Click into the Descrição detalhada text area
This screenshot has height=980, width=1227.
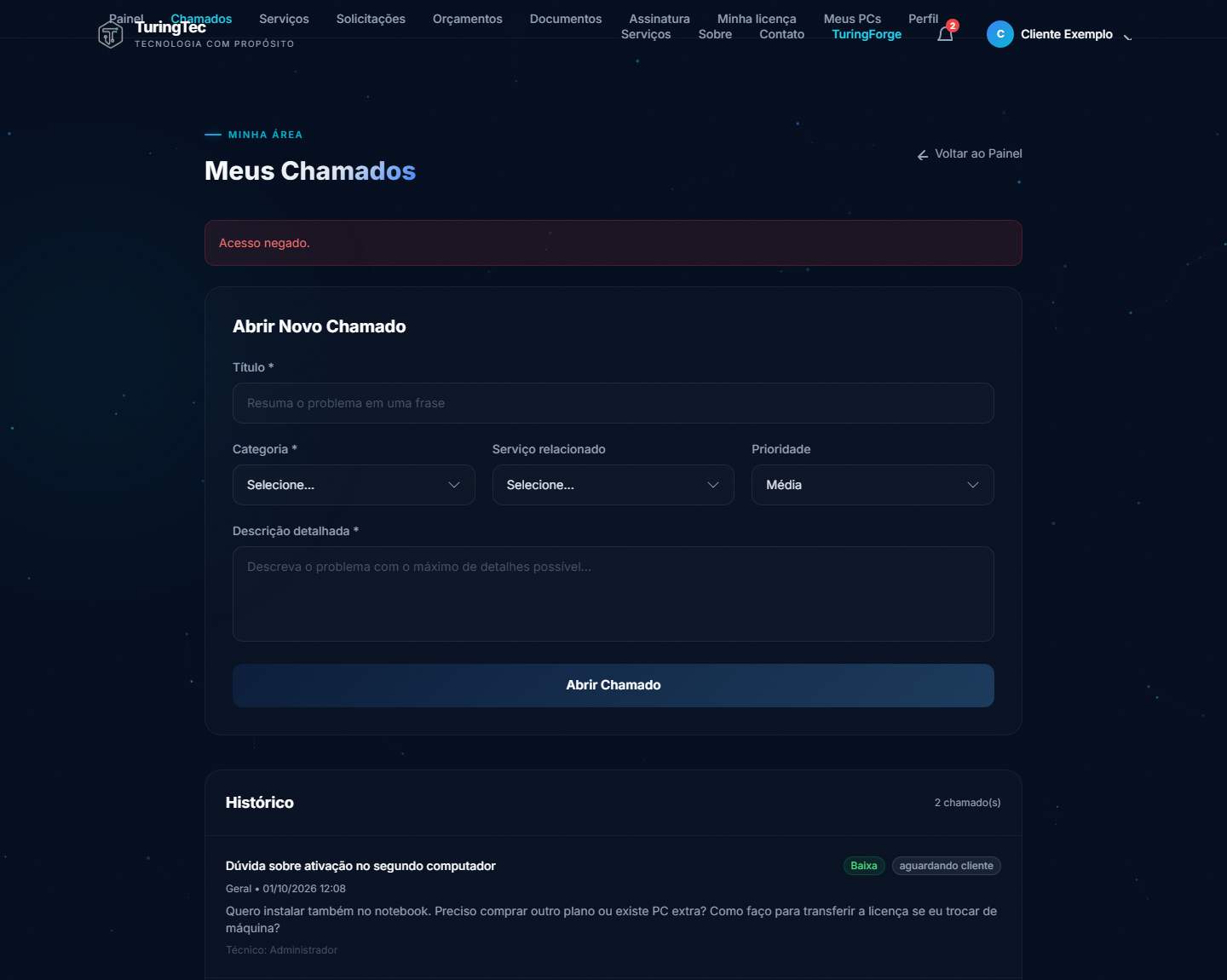pos(613,594)
